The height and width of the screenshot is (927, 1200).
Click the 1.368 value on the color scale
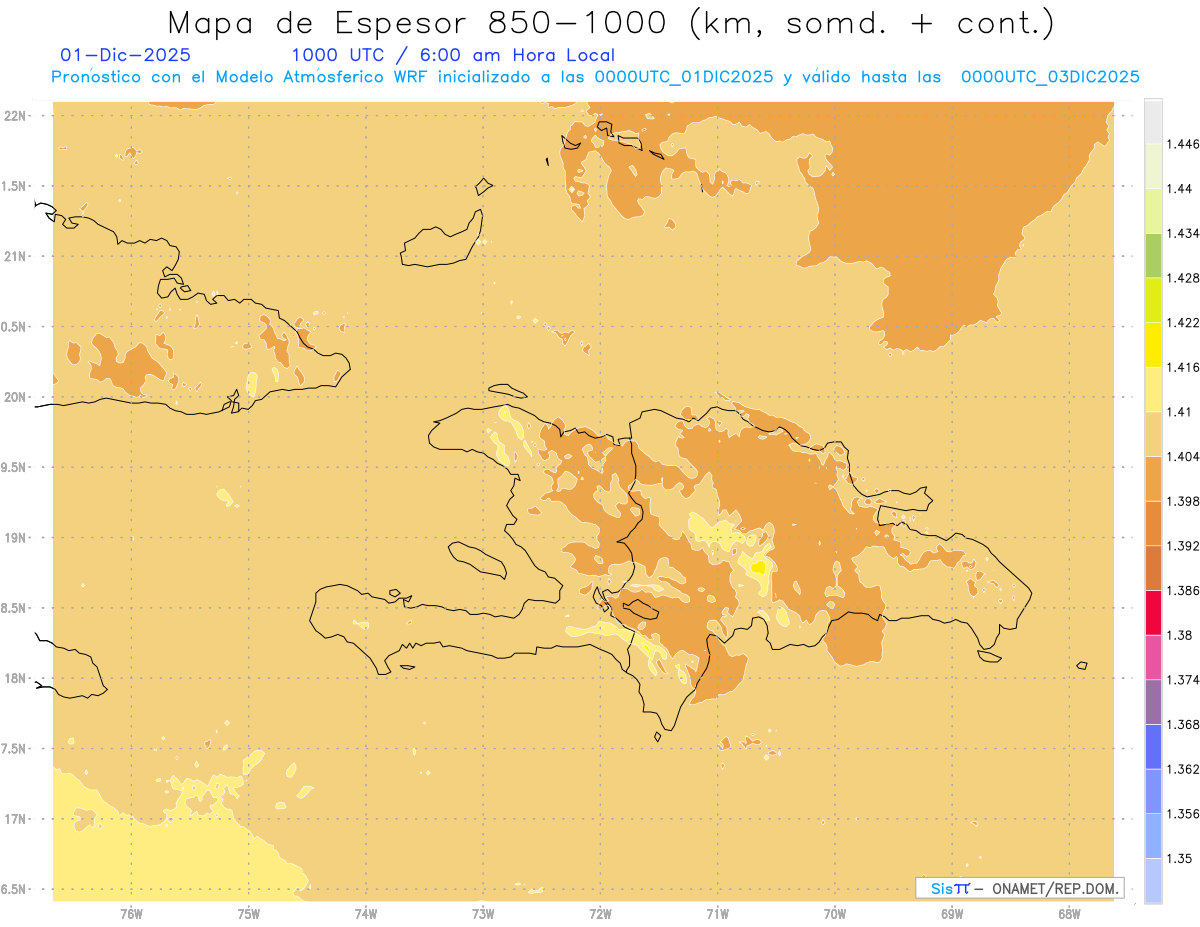click(1182, 725)
